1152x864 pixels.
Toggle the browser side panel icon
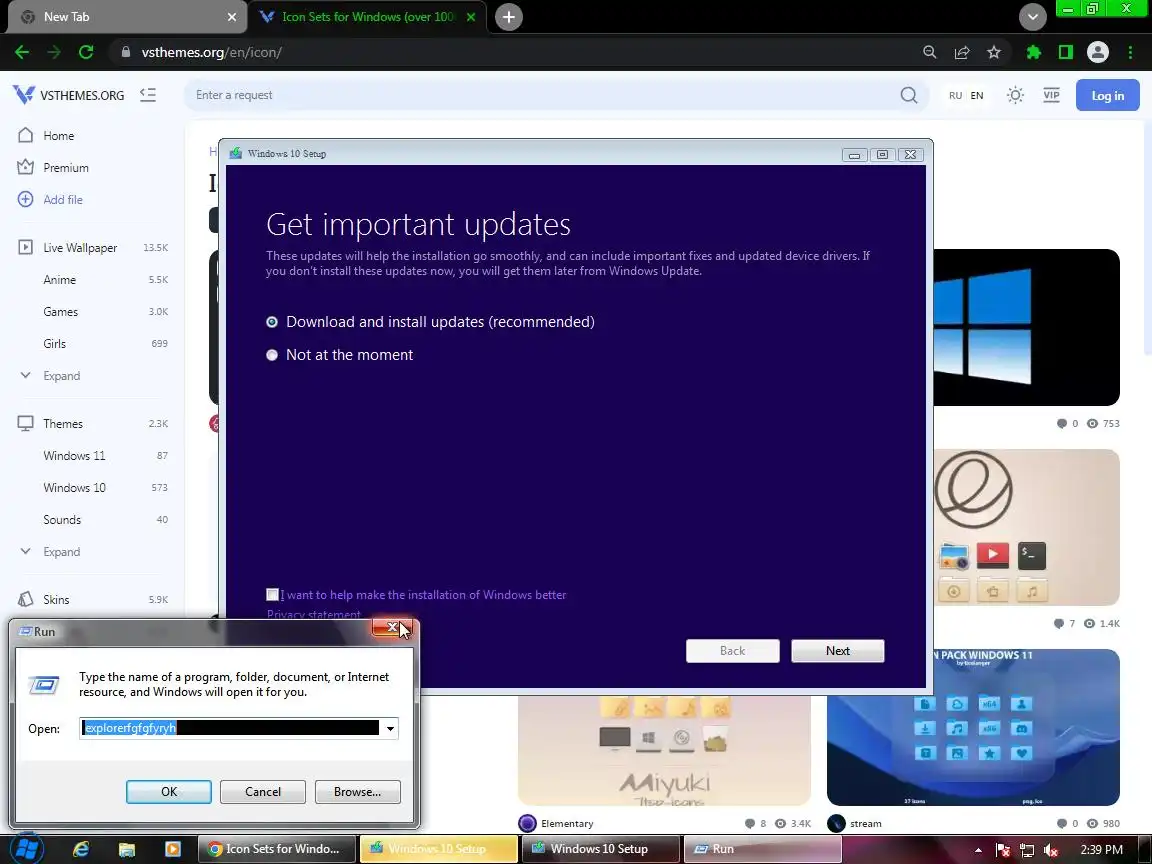pyautogui.click(x=1065, y=52)
